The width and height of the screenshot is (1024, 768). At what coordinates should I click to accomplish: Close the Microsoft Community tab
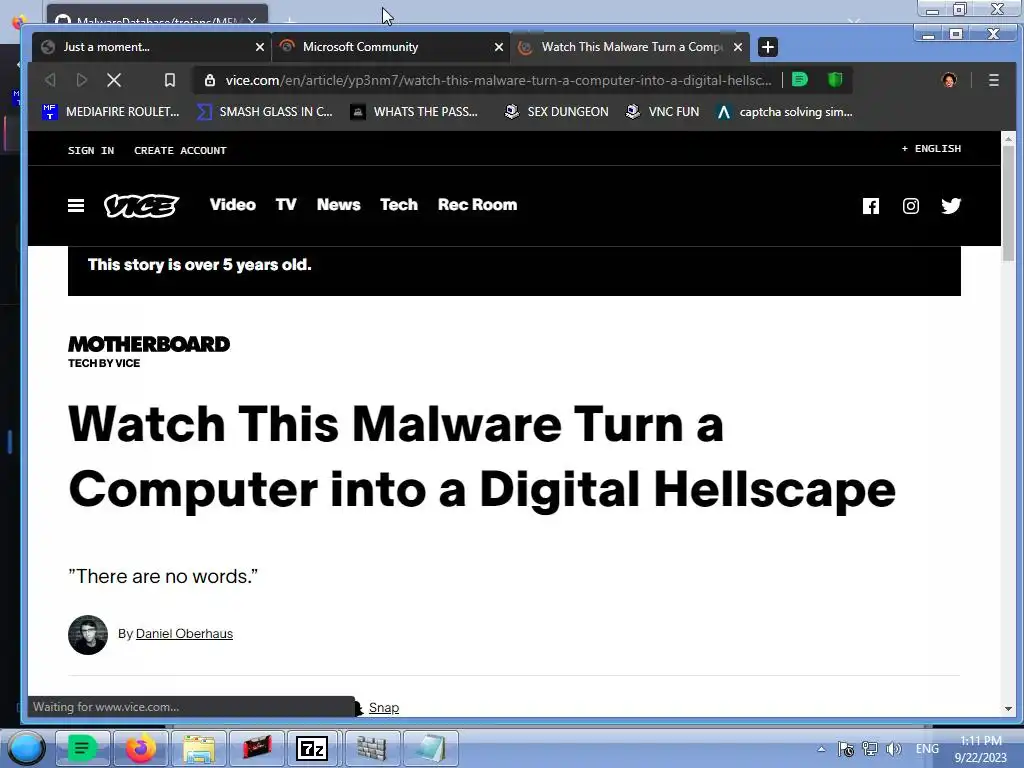tap(499, 47)
